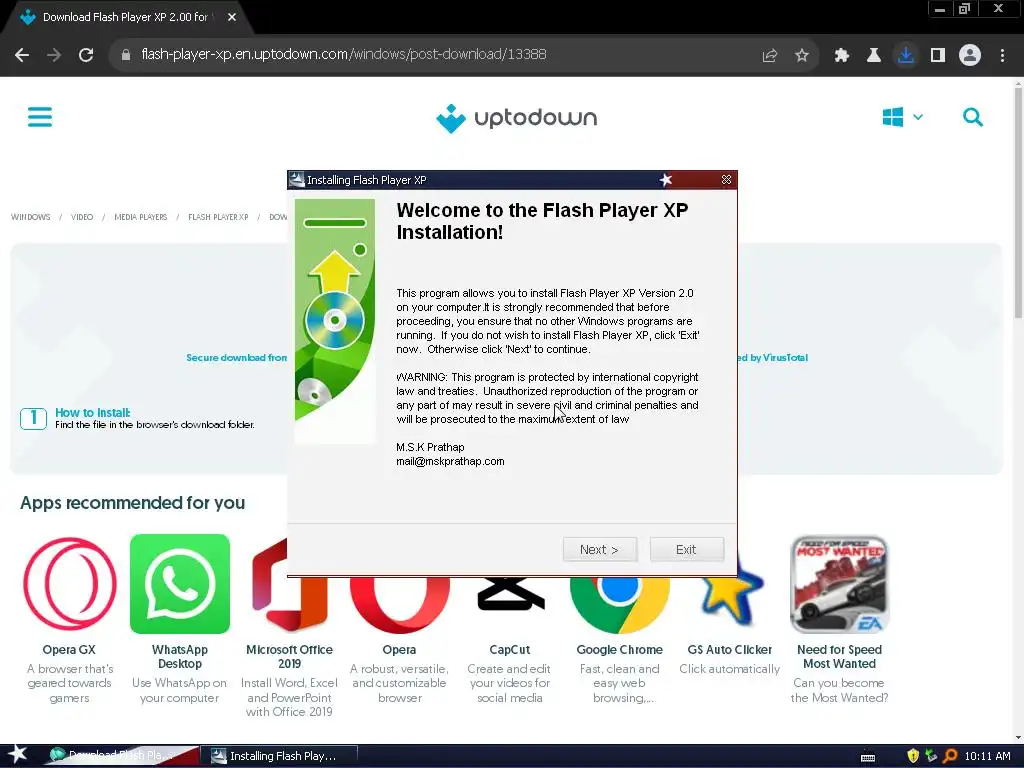Click the mail@mskprathap.com text in installer
This screenshot has width=1024, height=768.
tap(450, 461)
